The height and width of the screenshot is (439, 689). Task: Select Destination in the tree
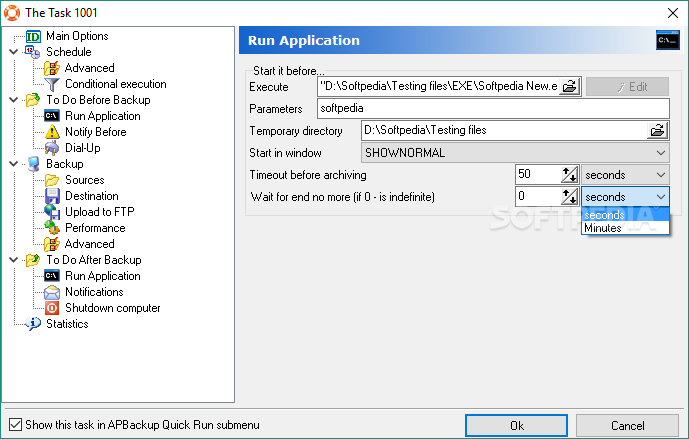pyautogui.click(x=92, y=196)
